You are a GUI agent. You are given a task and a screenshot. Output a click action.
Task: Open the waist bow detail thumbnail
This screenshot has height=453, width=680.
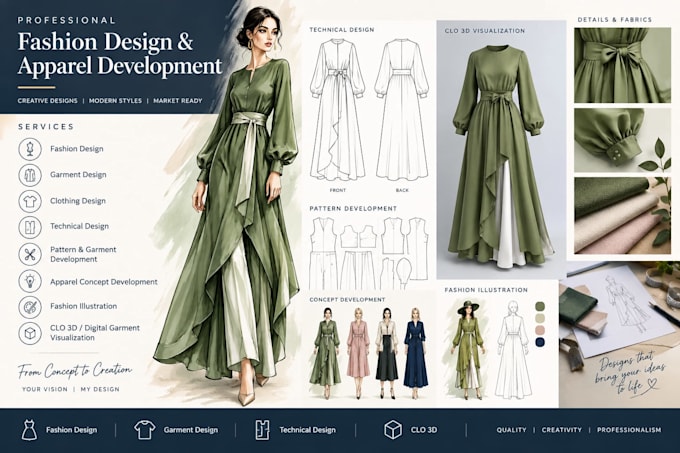[622, 65]
